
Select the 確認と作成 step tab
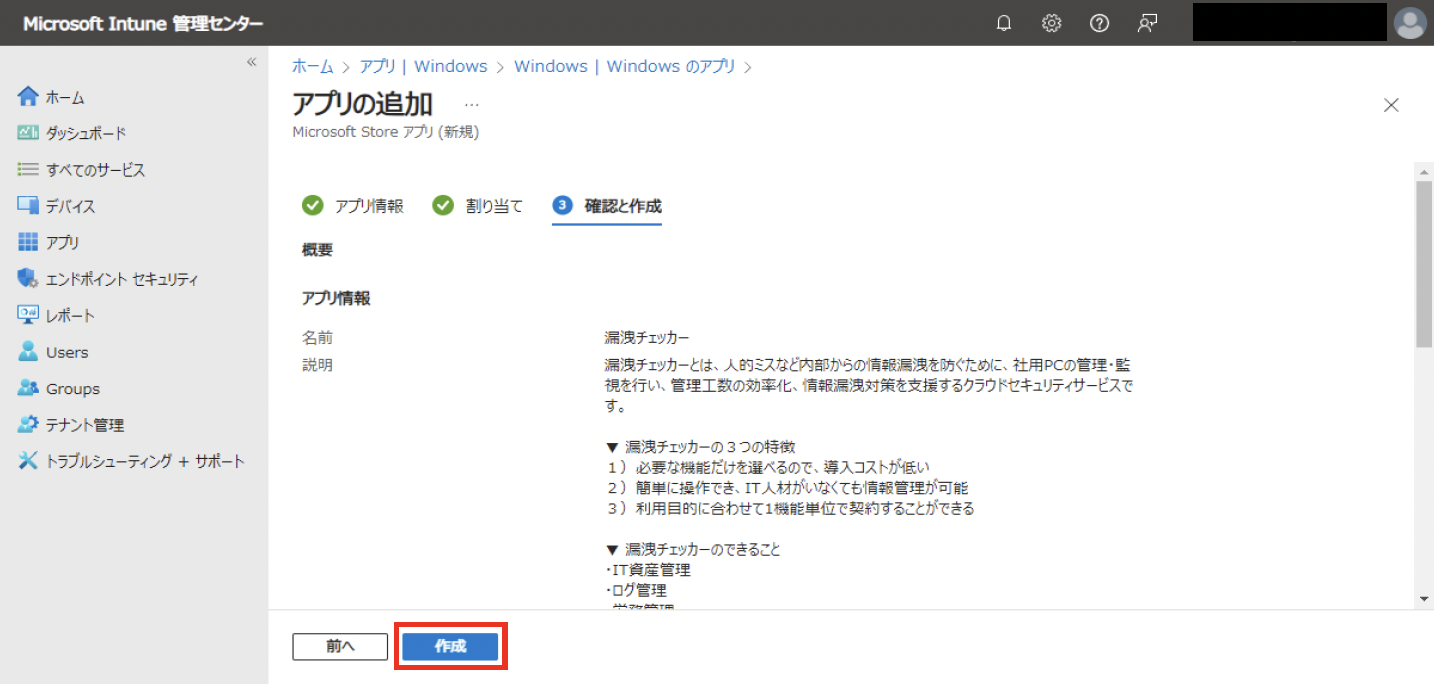[x=607, y=206]
